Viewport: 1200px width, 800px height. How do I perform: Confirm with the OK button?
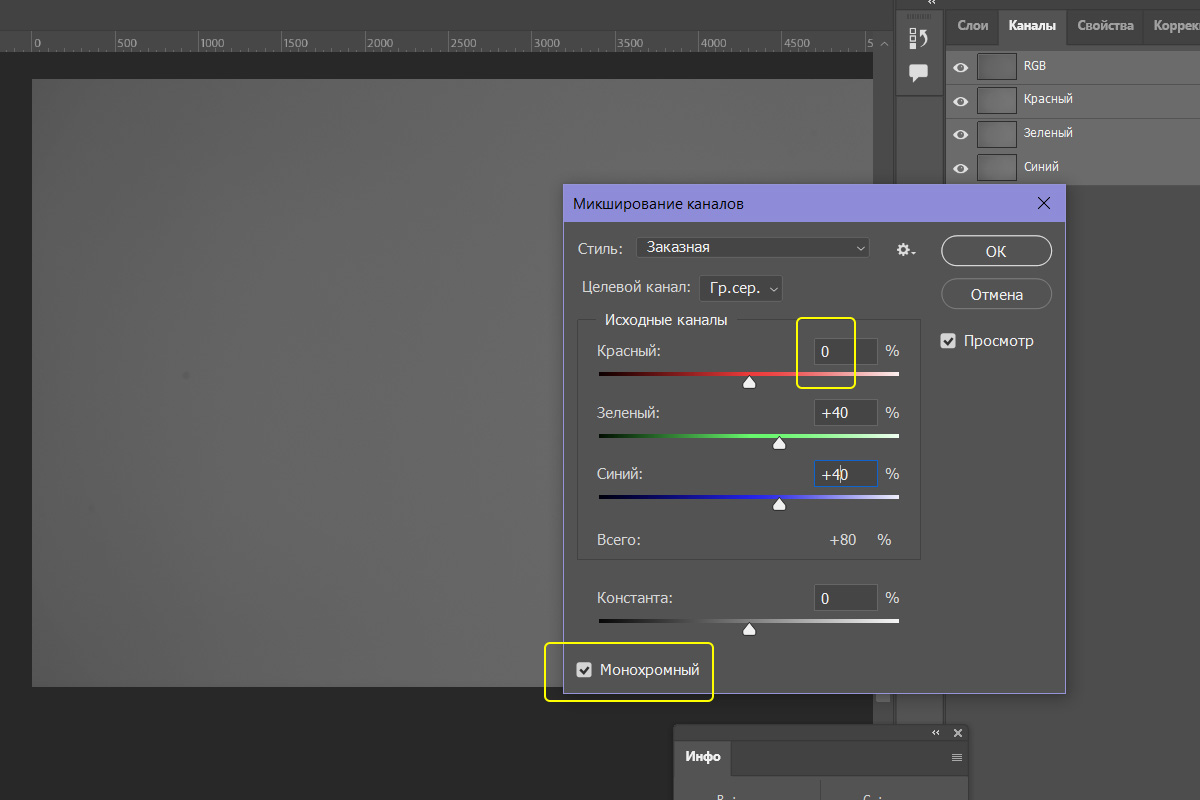coord(996,251)
